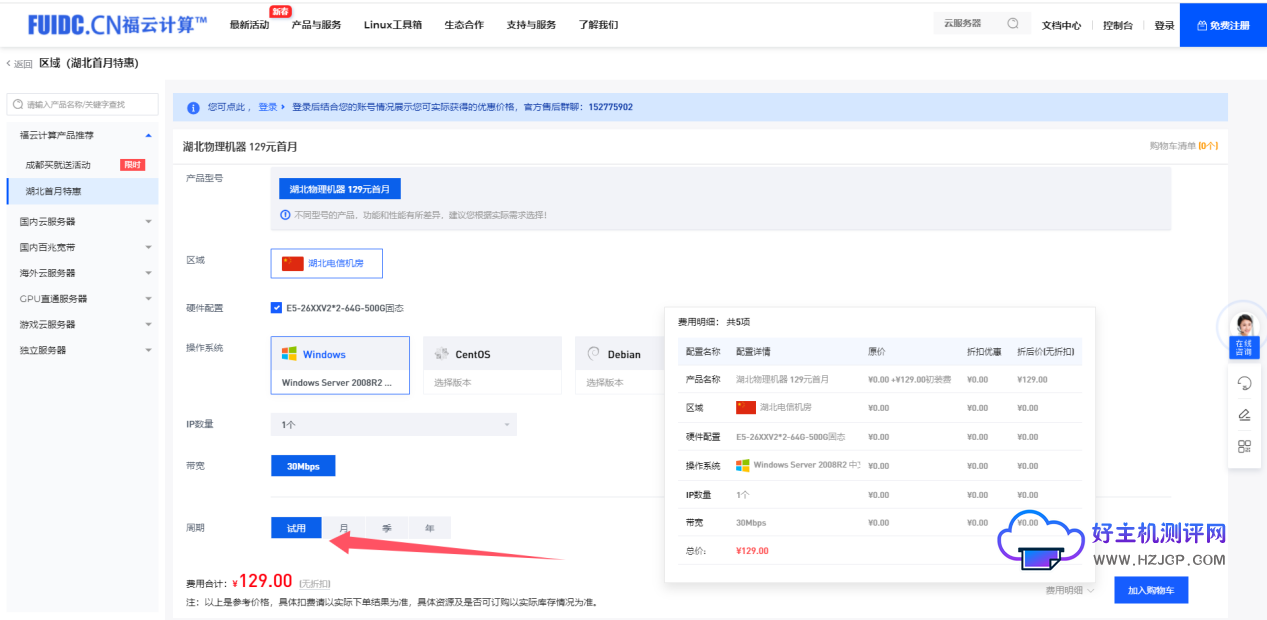Click the 登录 login link
Image resolution: width=1267 pixels, height=620 pixels.
pyautogui.click(x=1163, y=25)
